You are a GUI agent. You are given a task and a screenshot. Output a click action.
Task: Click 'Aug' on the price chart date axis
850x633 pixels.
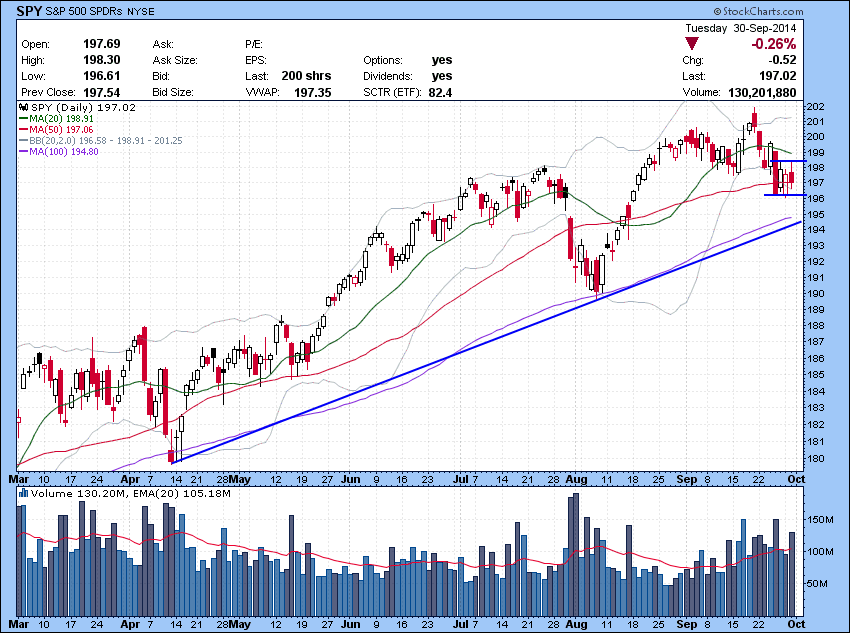[576, 479]
